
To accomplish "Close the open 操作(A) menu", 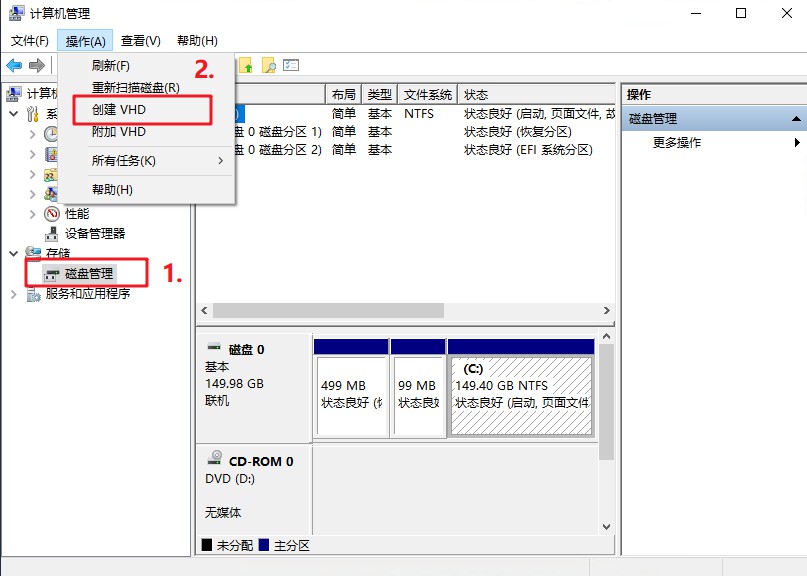I will (85, 41).
